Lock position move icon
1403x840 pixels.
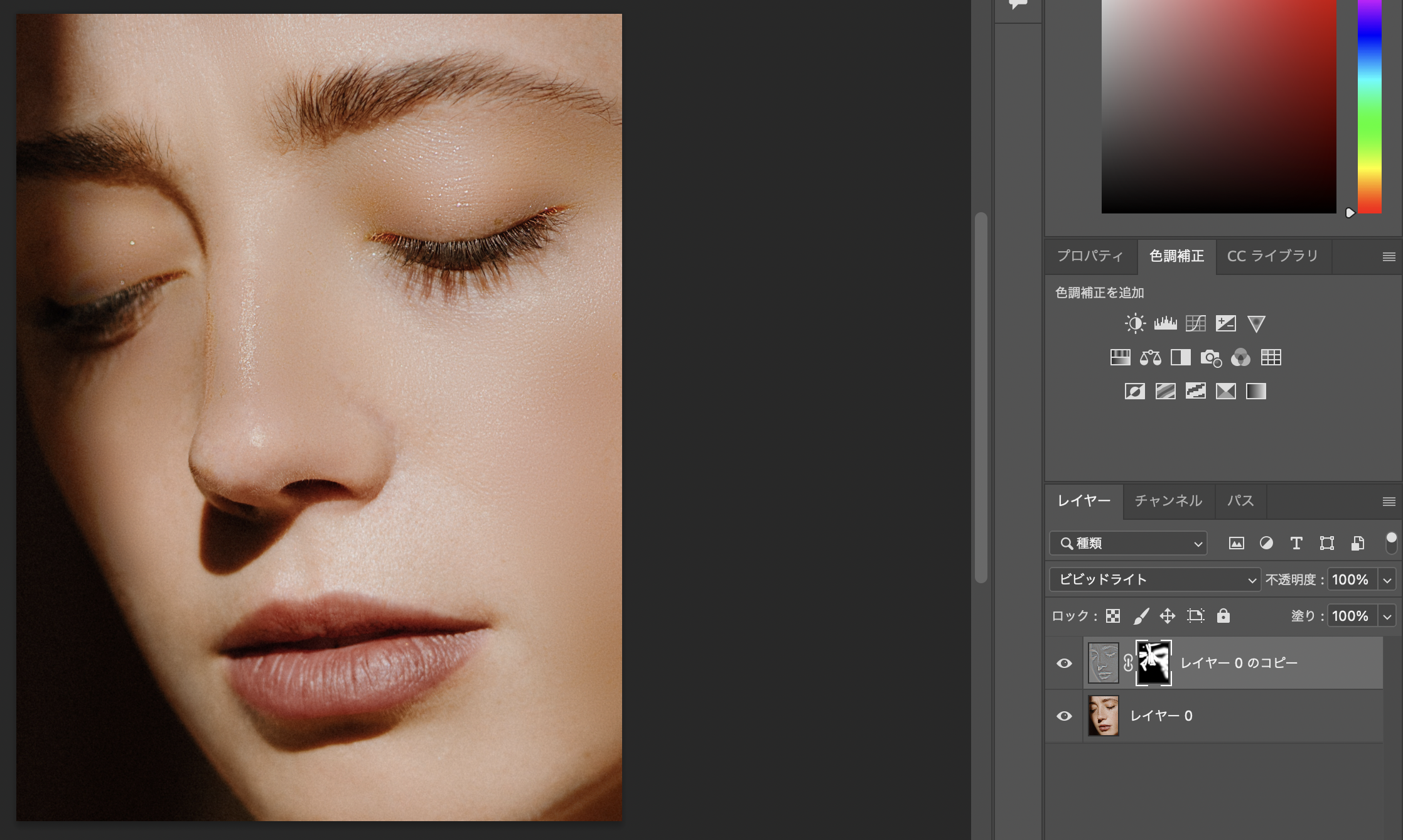(x=1168, y=616)
